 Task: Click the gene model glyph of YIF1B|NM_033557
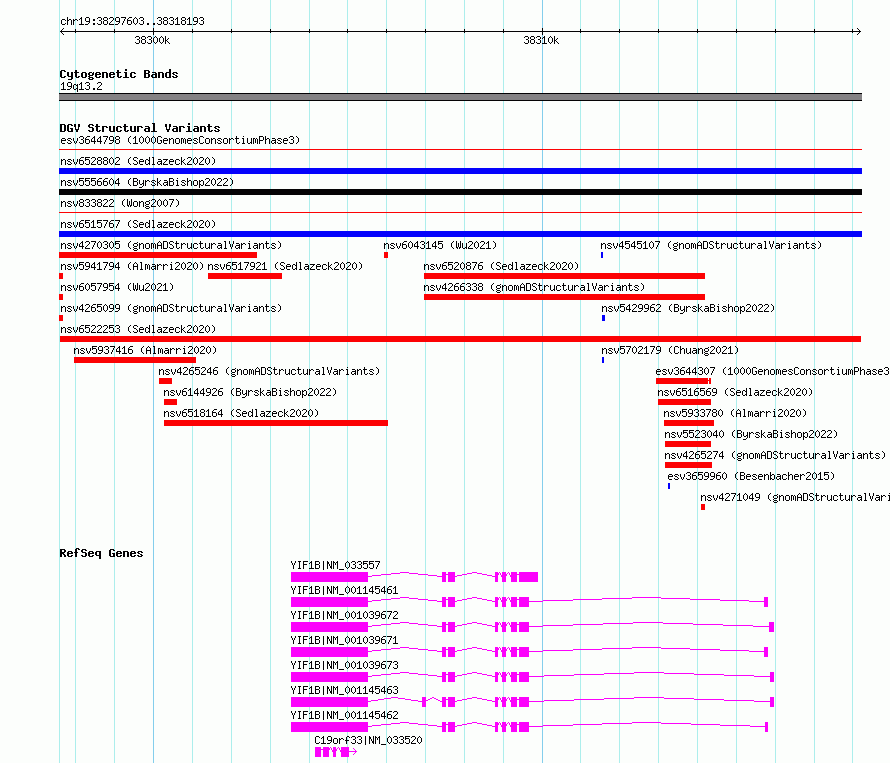pyautogui.click(x=414, y=577)
